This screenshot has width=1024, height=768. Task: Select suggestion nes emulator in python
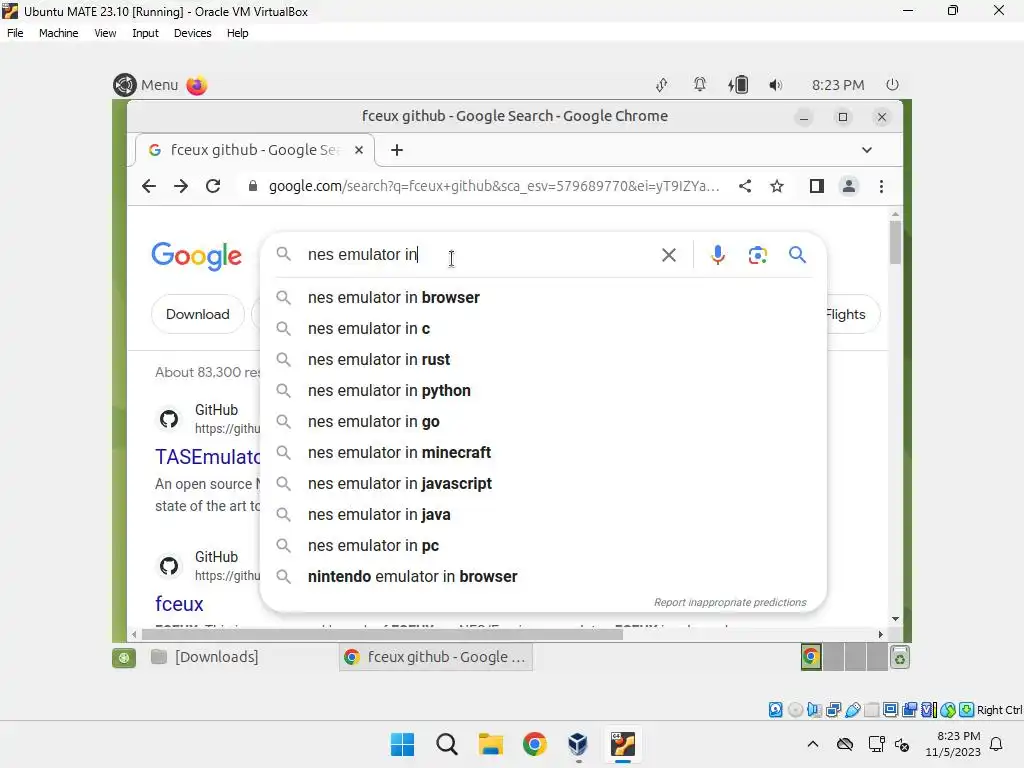tap(543, 391)
